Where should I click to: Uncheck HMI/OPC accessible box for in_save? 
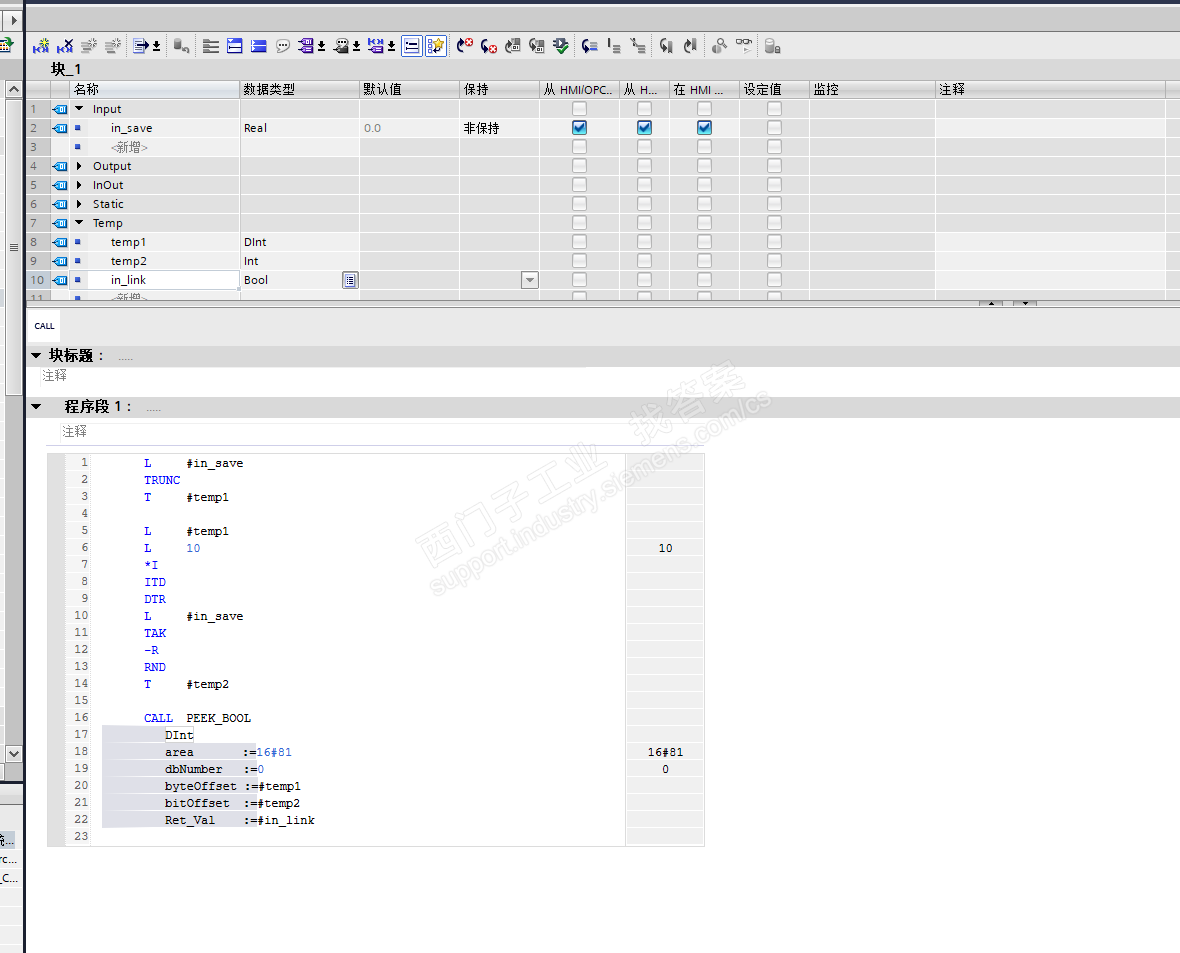point(579,128)
